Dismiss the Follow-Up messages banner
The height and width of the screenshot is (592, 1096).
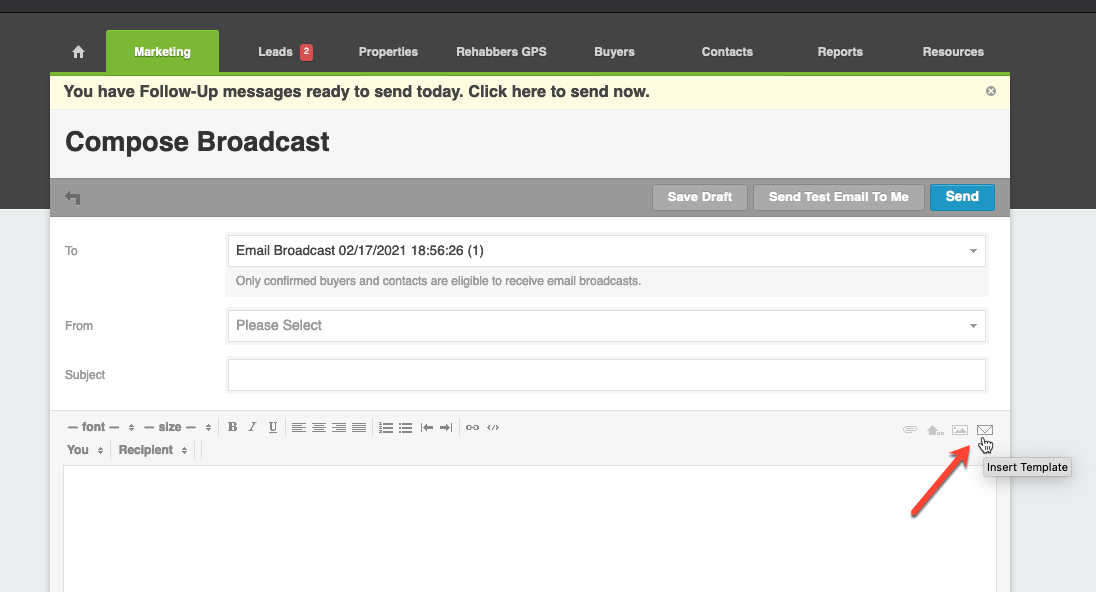[x=990, y=91]
